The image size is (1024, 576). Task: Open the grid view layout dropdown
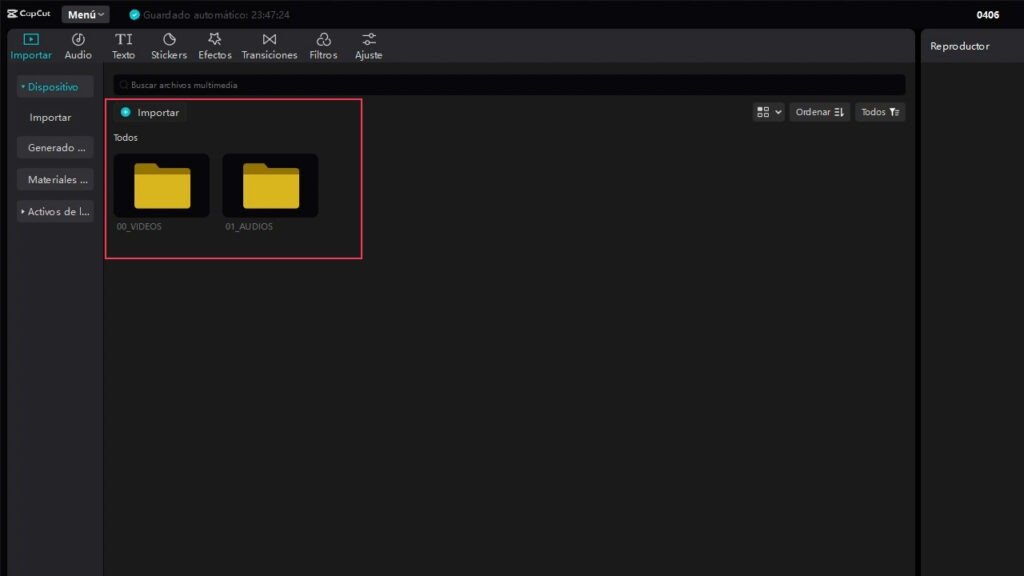(769, 112)
